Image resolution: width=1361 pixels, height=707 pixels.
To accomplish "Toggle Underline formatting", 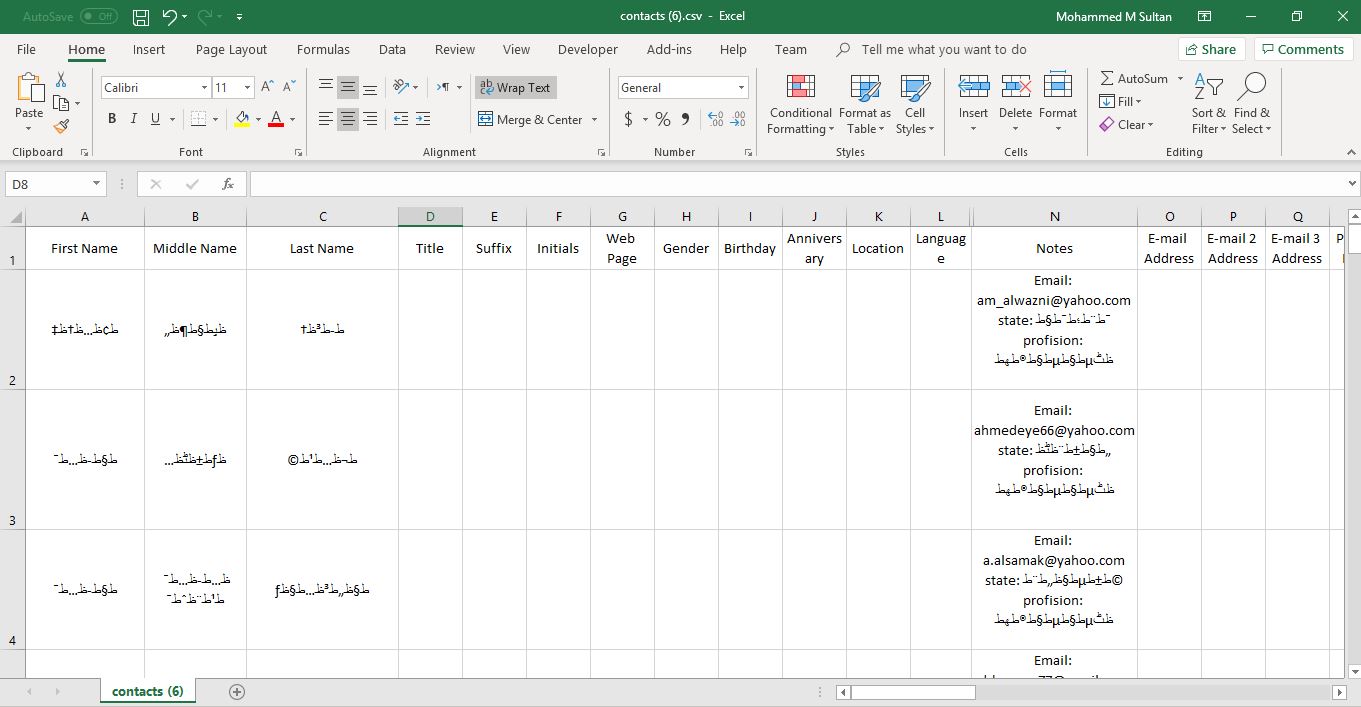I will coord(156,119).
